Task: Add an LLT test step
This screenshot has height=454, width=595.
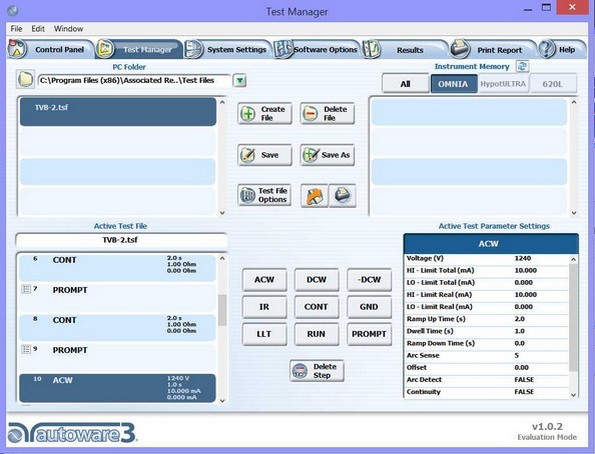Action: [264, 334]
